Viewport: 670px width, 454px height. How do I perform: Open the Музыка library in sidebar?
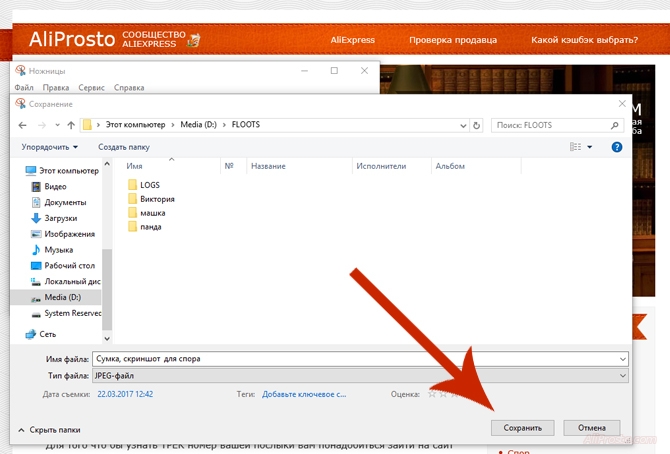(x=58, y=250)
